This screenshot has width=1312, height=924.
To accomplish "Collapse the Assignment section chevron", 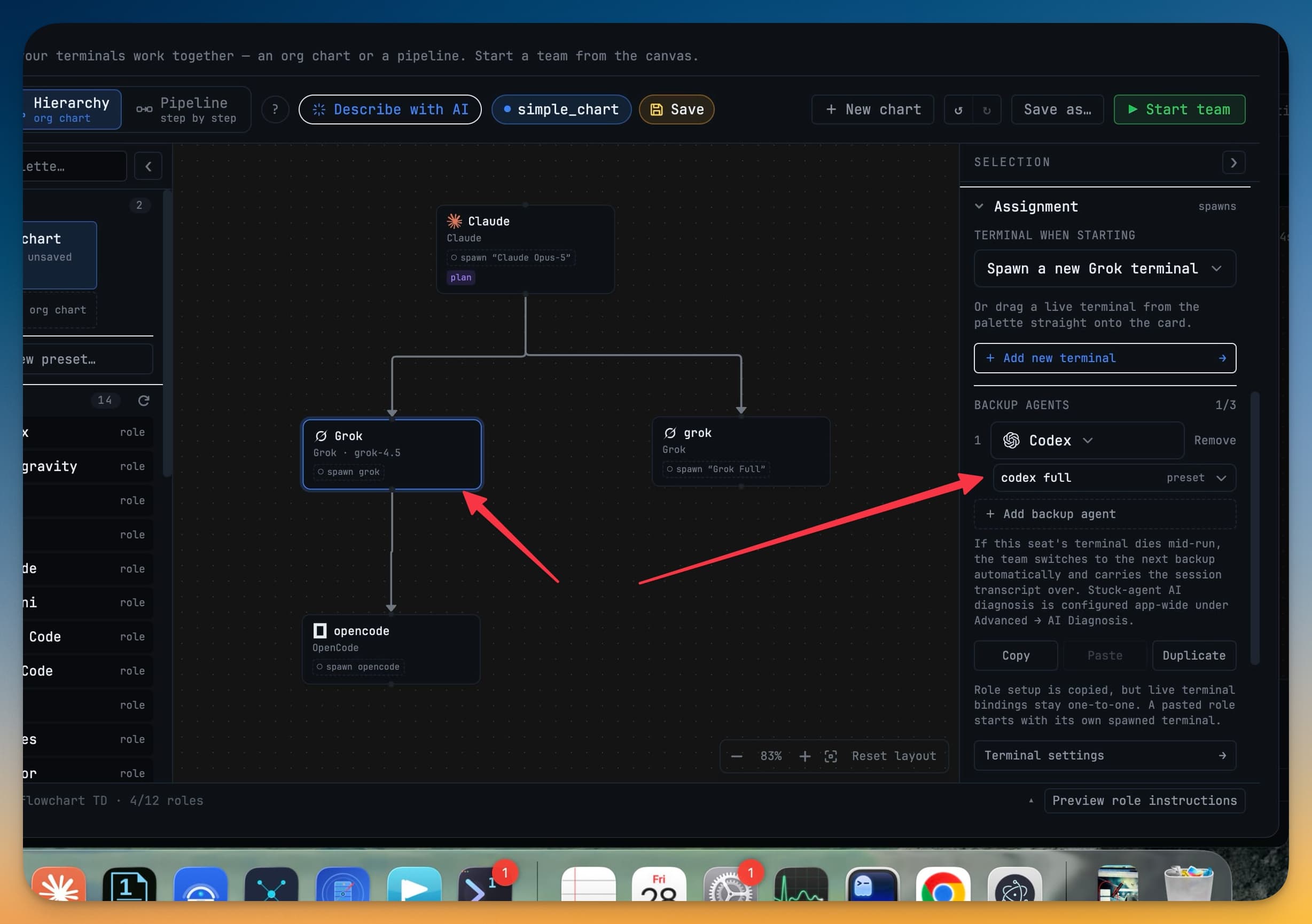I will (979, 206).
